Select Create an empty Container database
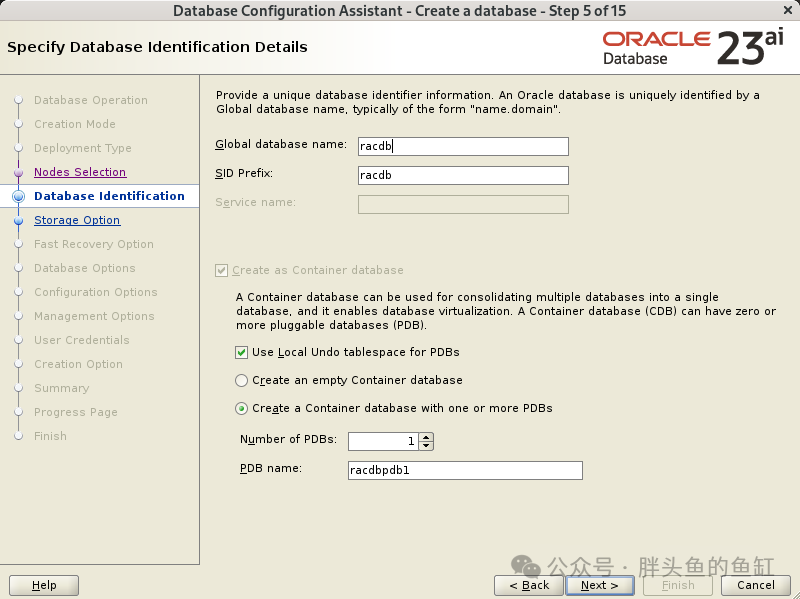800x599 pixels. (241, 380)
